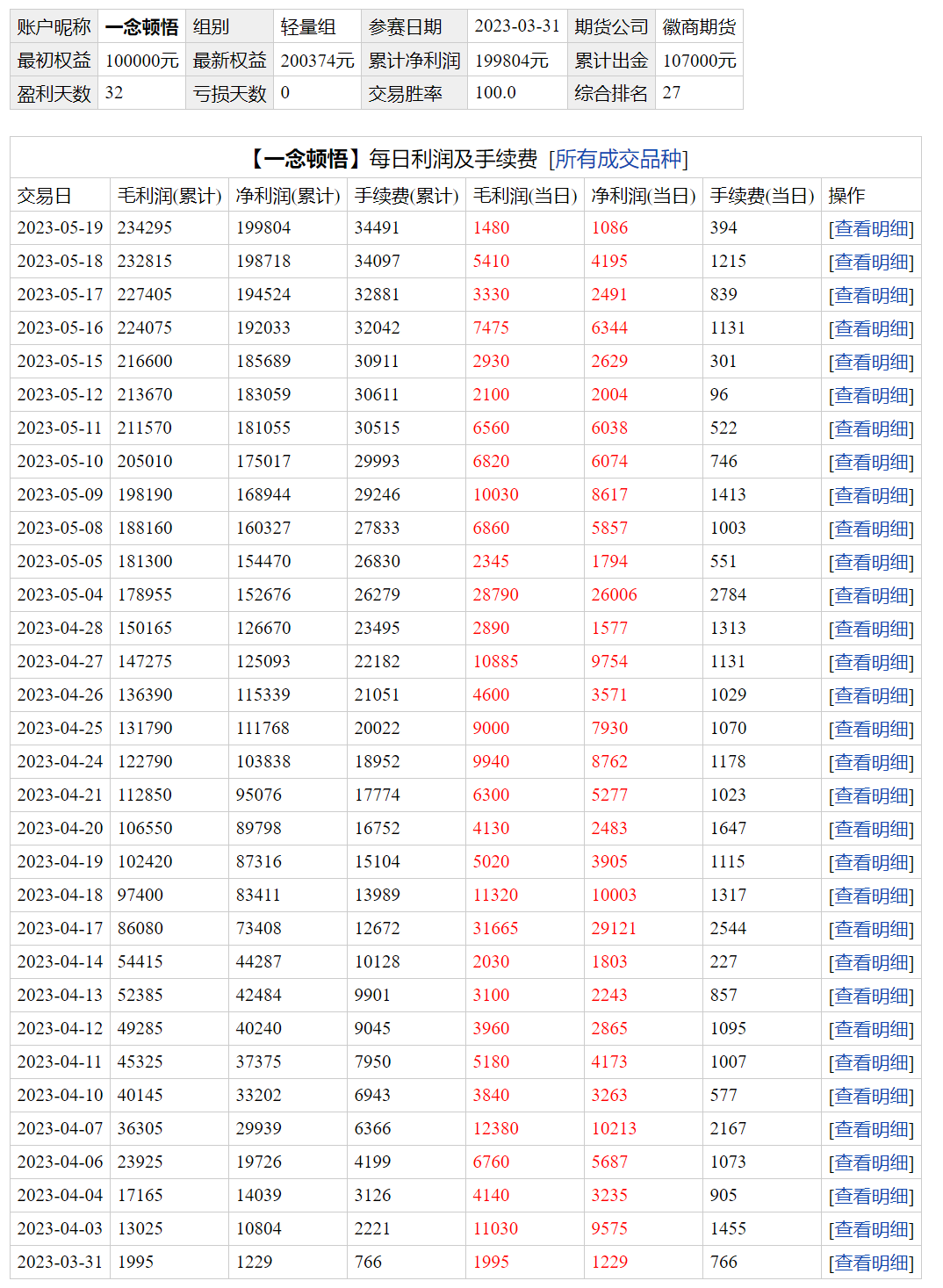Click the 综合排名 value 27
Viewport: 943px width, 1288px height.
(672, 93)
